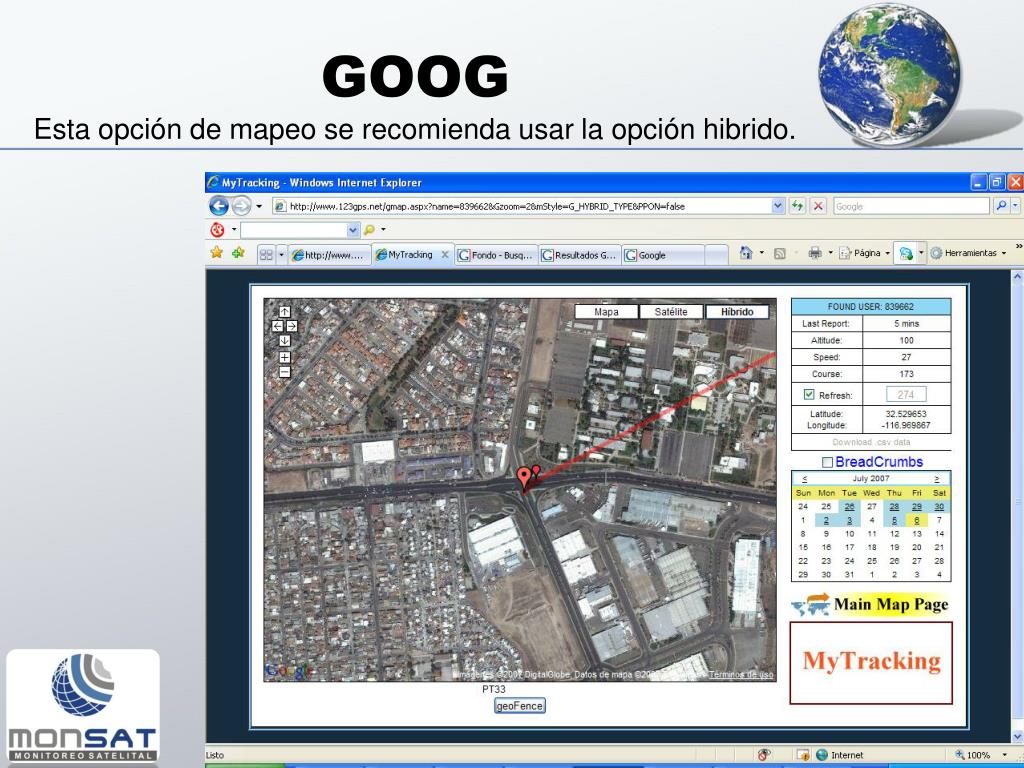
Task: Select June 28 in the calendar
Action: tap(894, 507)
